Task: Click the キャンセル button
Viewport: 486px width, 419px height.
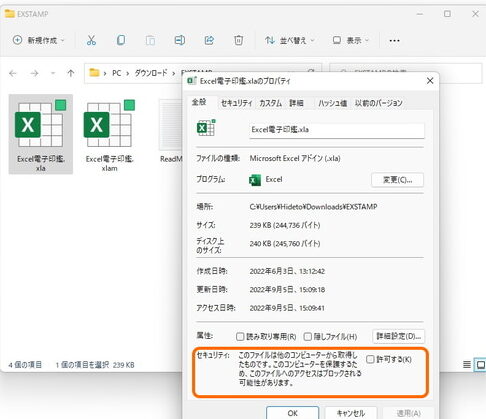Action: 351,413
